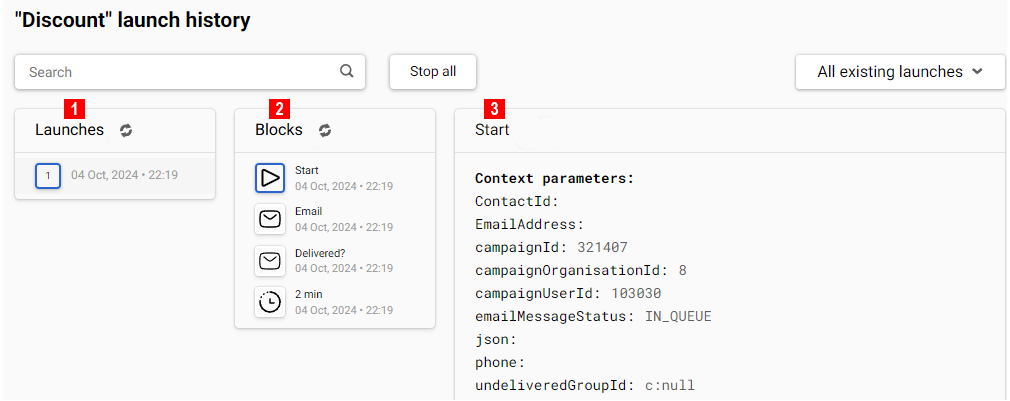Select launch number 1 badge
Viewport: 1010px width, 401px height.
coord(48,176)
